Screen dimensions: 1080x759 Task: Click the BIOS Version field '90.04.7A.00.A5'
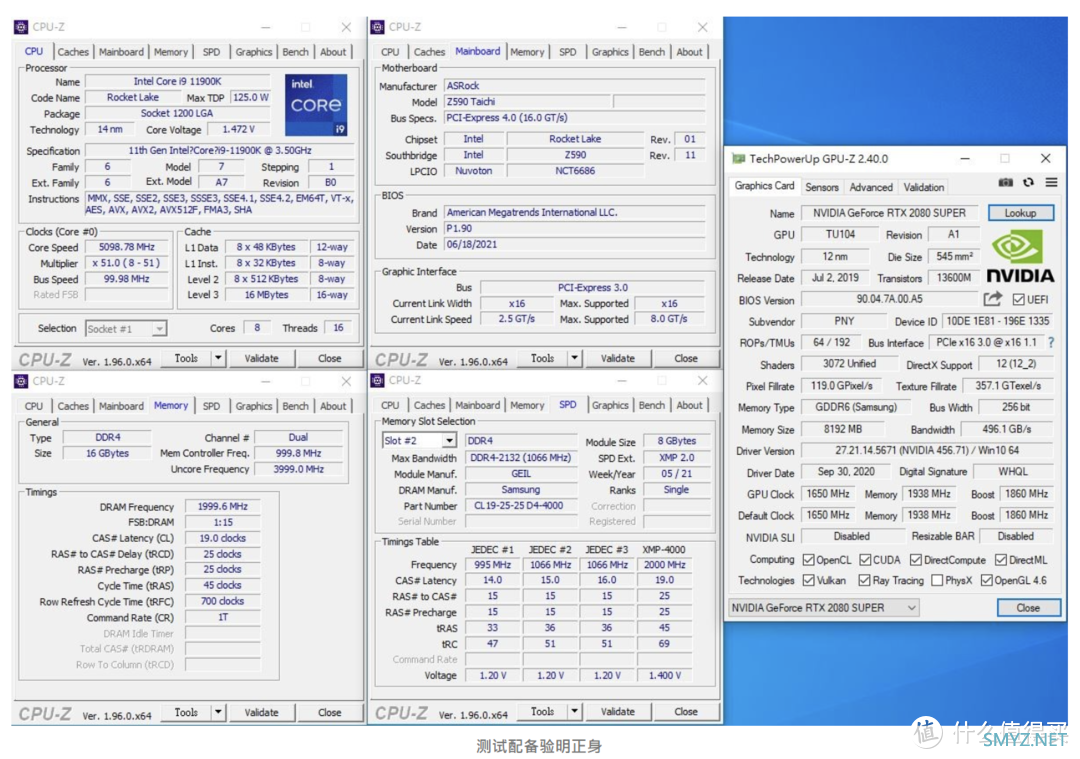click(889, 299)
